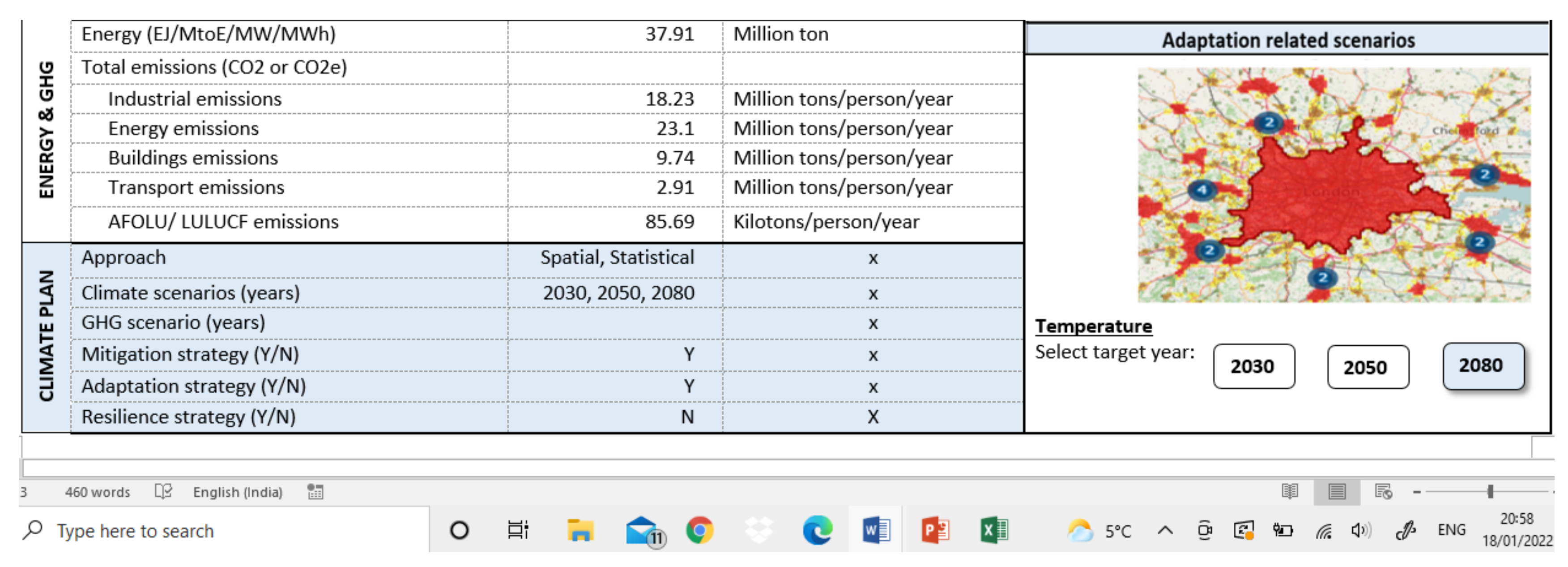The width and height of the screenshot is (1568, 567).
Task: Select target year 2030
Action: click(x=1253, y=367)
